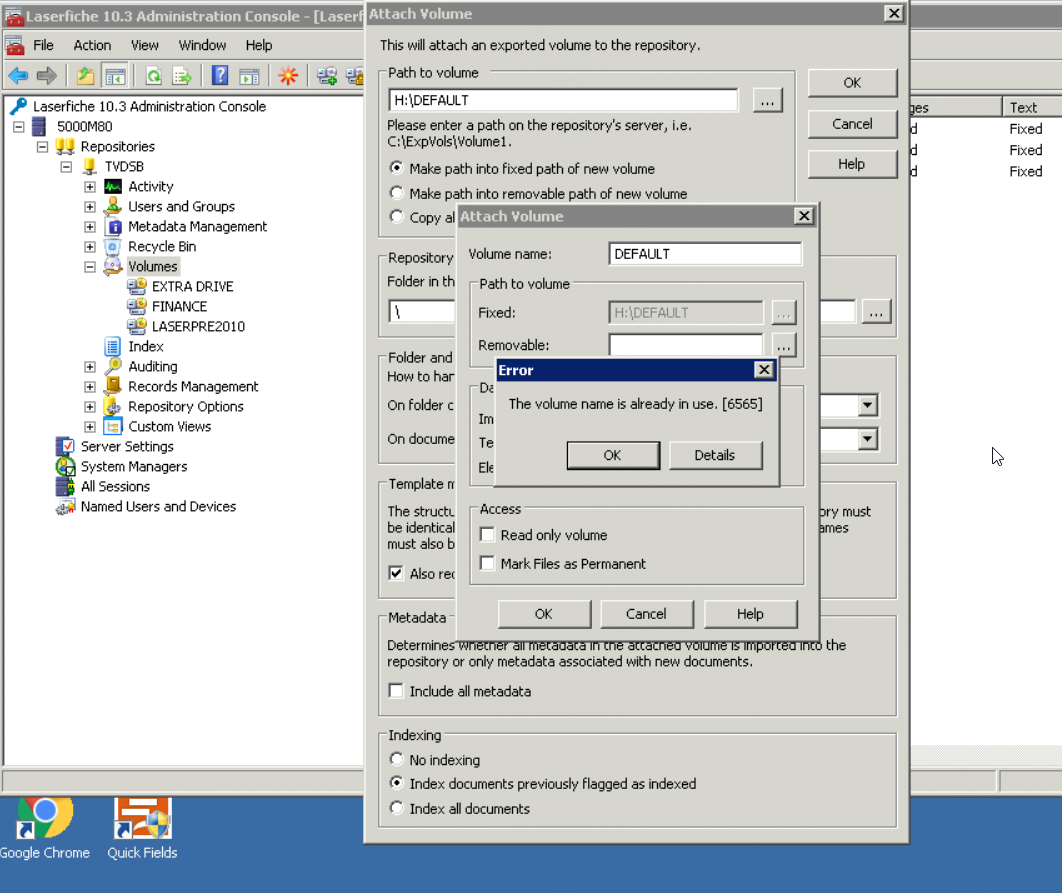Collapse the Volumes tree node
The width and height of the screenshot is (1062, 893).
tap(90, 267)
